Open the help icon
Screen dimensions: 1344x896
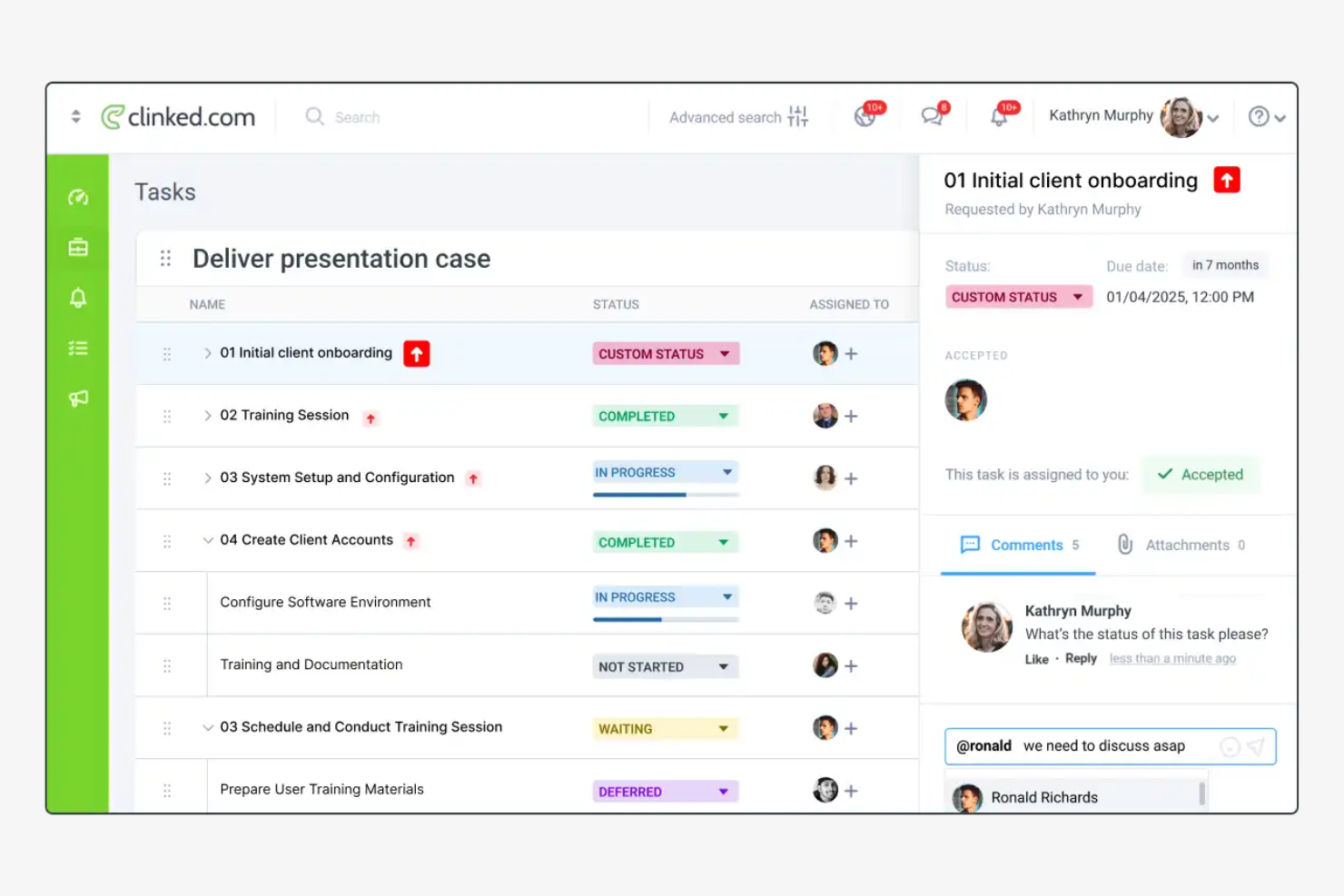1258,117
